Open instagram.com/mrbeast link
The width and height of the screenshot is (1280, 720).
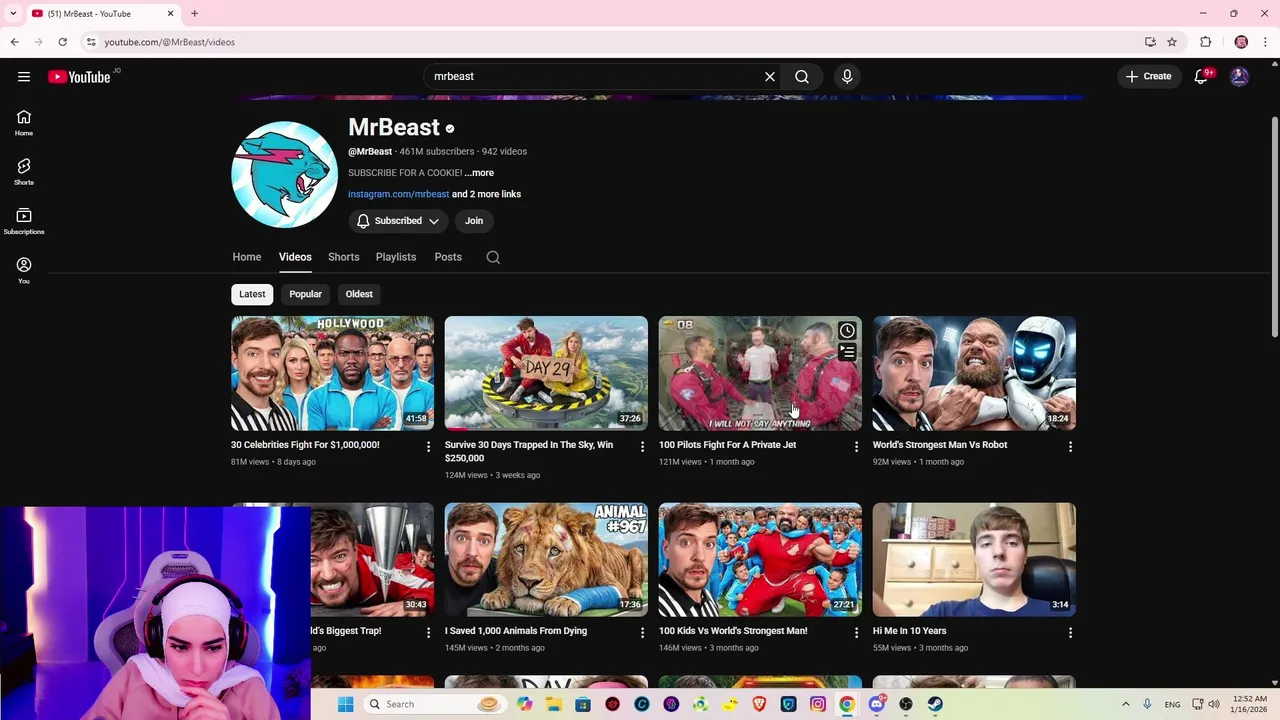point(398,194)
